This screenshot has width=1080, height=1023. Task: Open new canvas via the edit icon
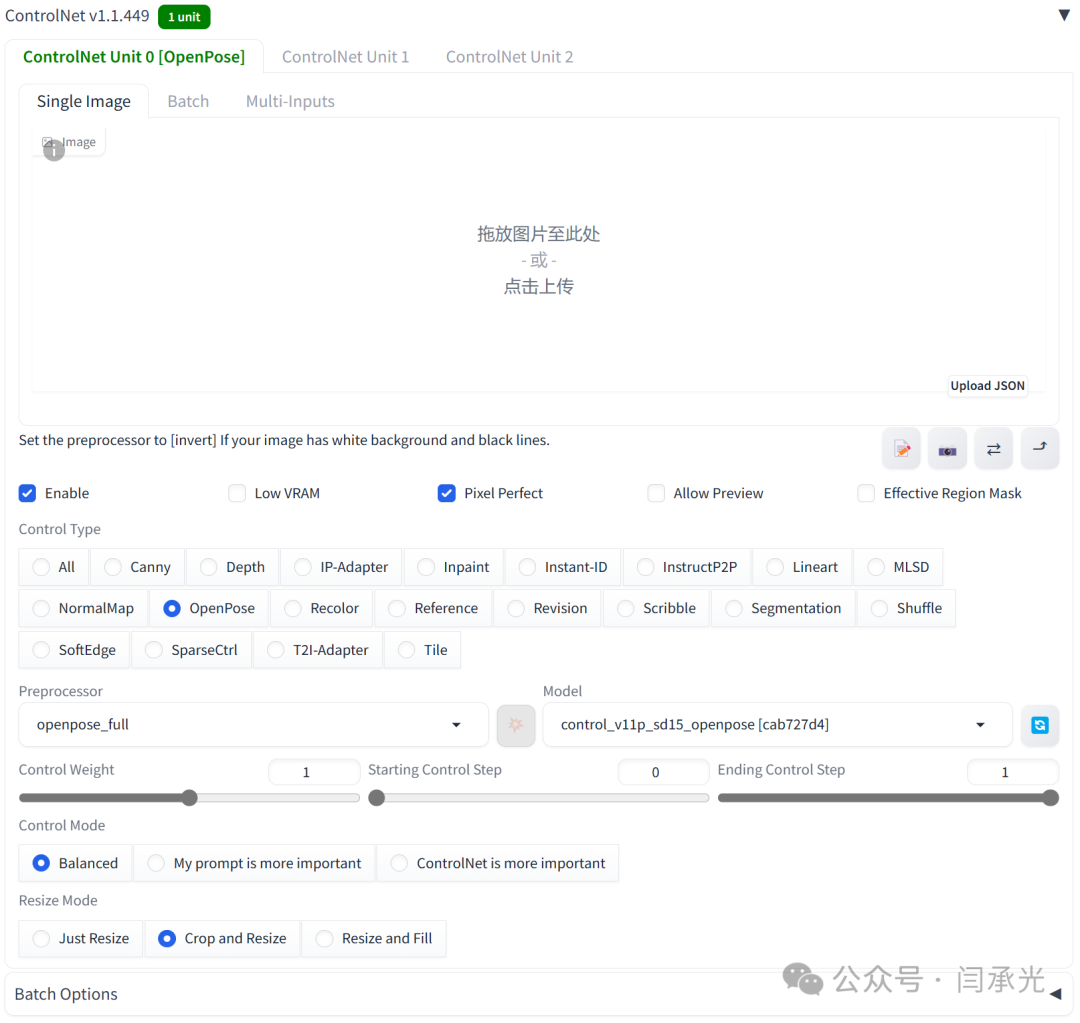pyautogui.click(x=901, y=449)
